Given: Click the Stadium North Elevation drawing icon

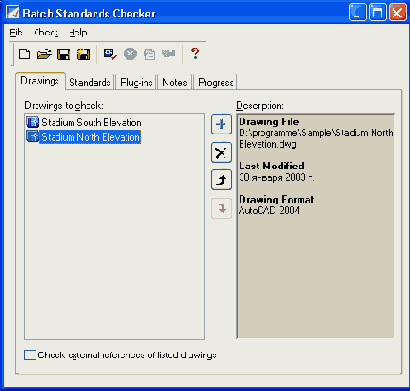Looking at the screenshot, I should pyautogui.click(x=33, y=137).
